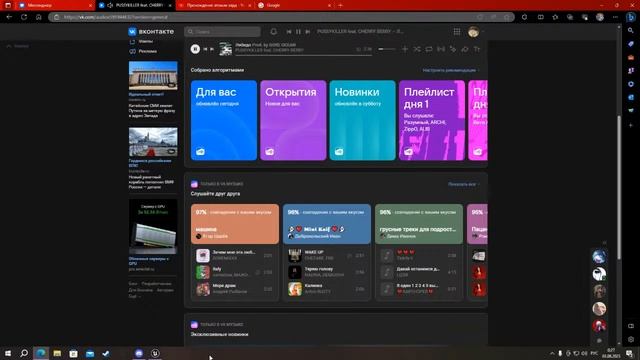Open the 'Новинки' playlist card
The image size is (640, 360).
click(x=362, y=120)
